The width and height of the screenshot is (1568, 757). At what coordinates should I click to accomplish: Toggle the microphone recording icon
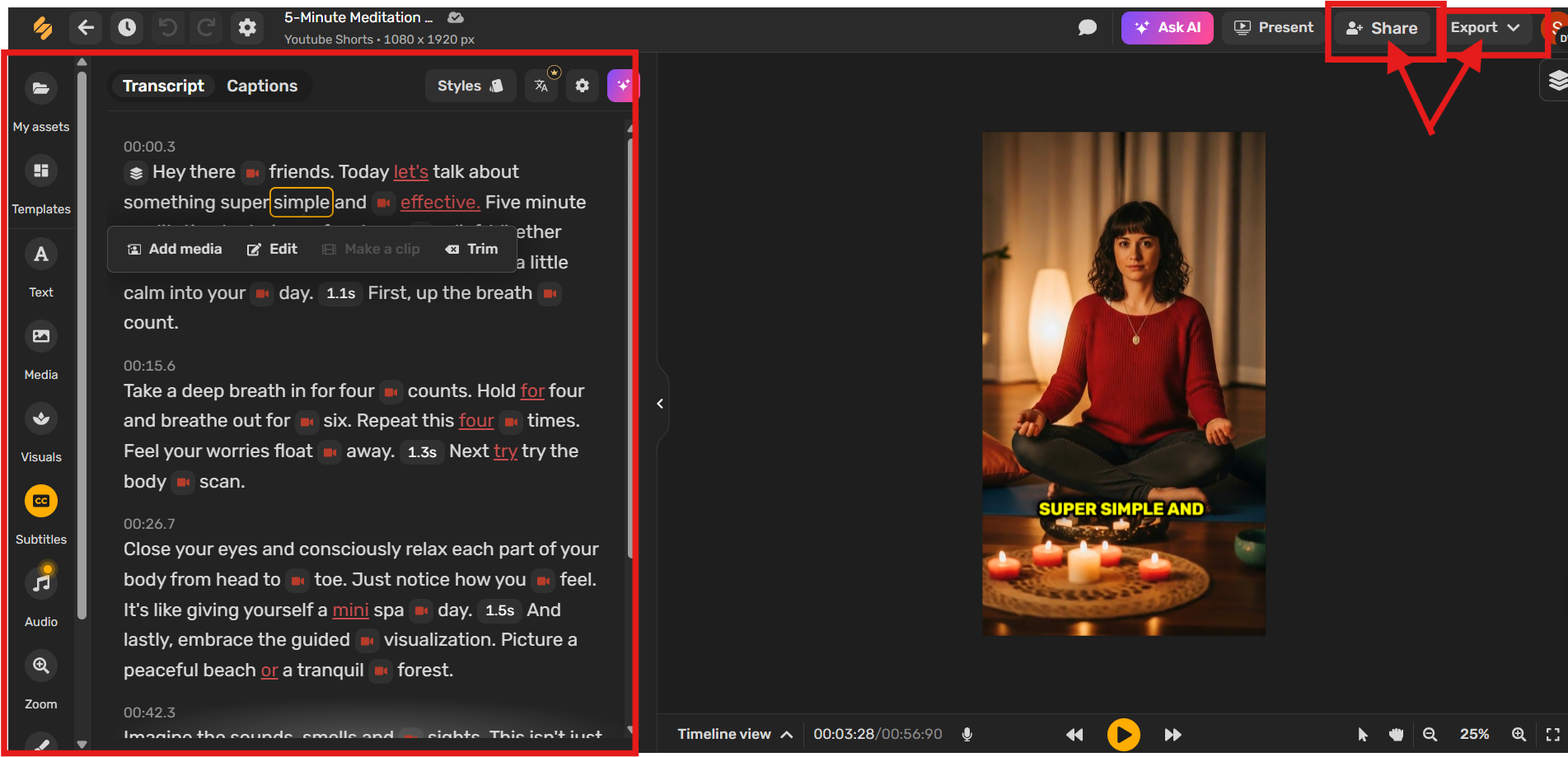967,734
